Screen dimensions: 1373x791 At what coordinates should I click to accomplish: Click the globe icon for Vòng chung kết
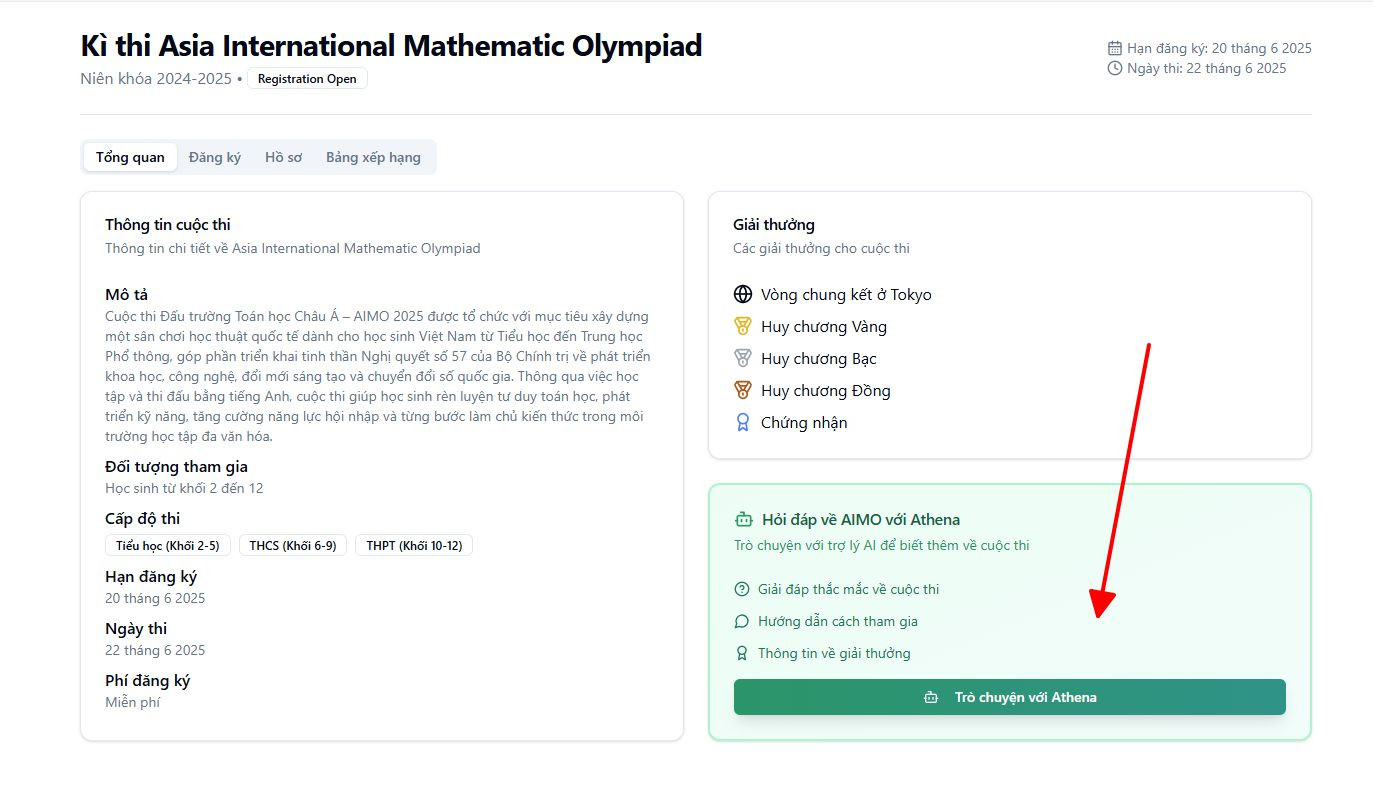tap(742, 294)
